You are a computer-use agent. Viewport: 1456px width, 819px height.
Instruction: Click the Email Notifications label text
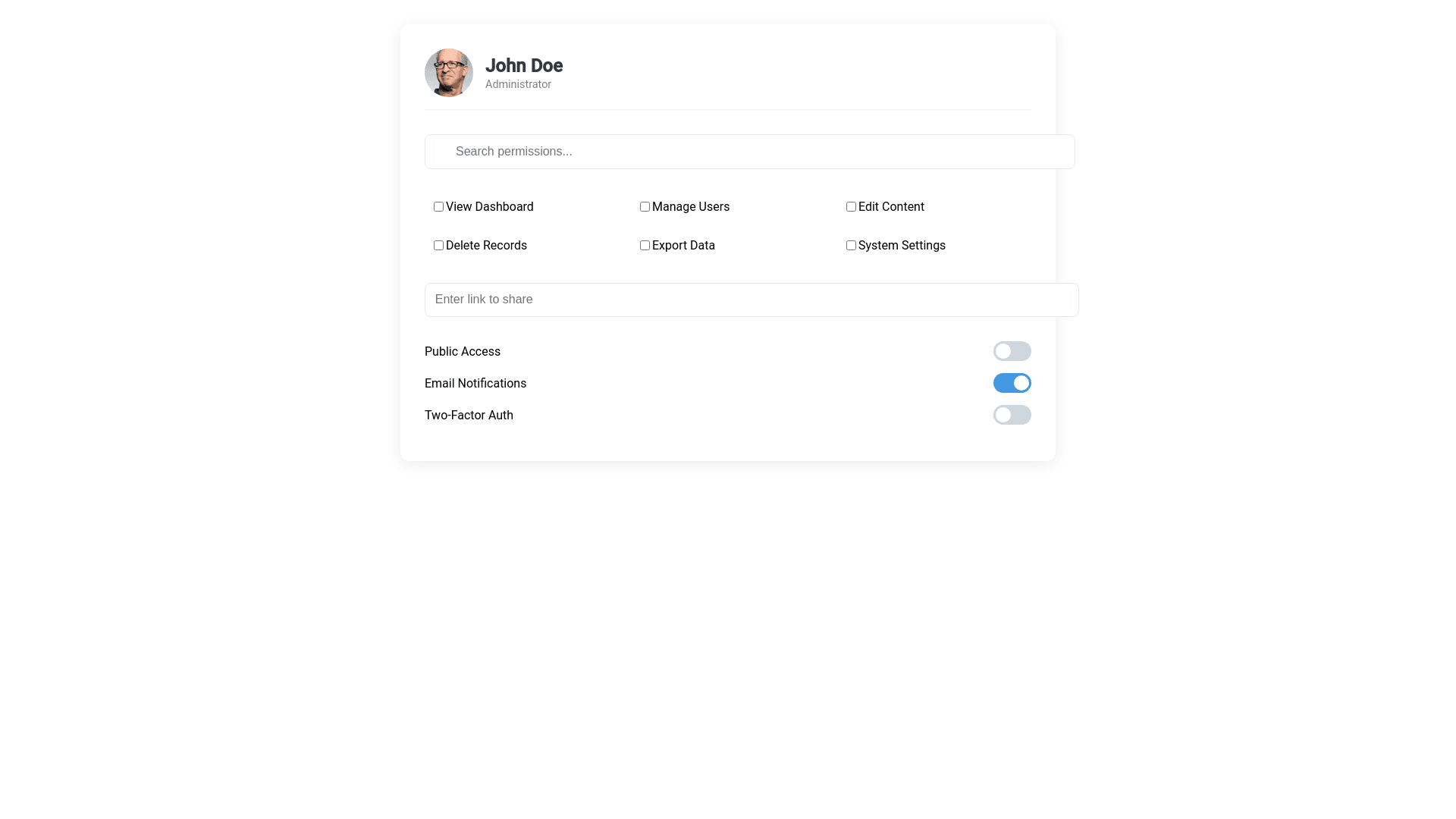475,384
